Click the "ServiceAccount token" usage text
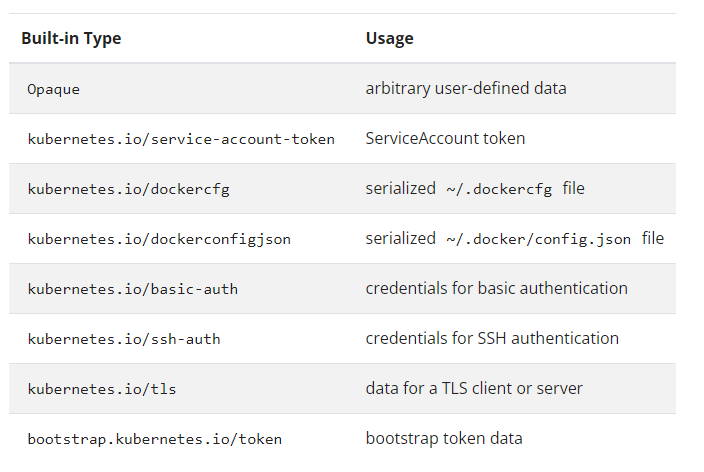Viewport: 704px width, 472px height. tap(445, 138)
